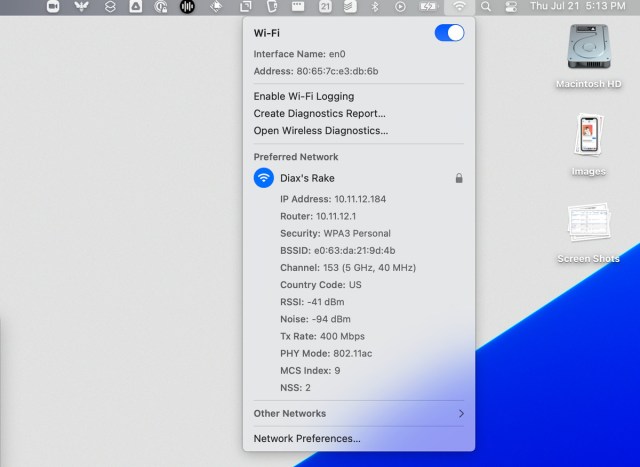Click the IP Address 10.11.12.184 line

pos(333,199)
